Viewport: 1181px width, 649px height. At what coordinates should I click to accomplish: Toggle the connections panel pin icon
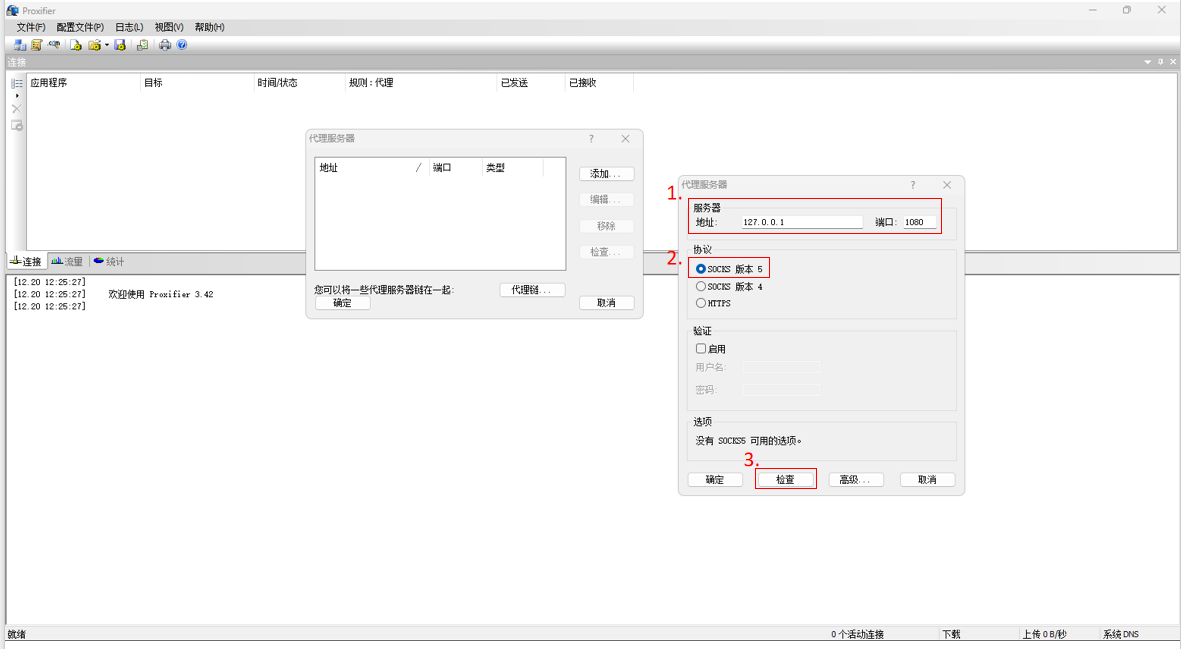(1161, 62)
